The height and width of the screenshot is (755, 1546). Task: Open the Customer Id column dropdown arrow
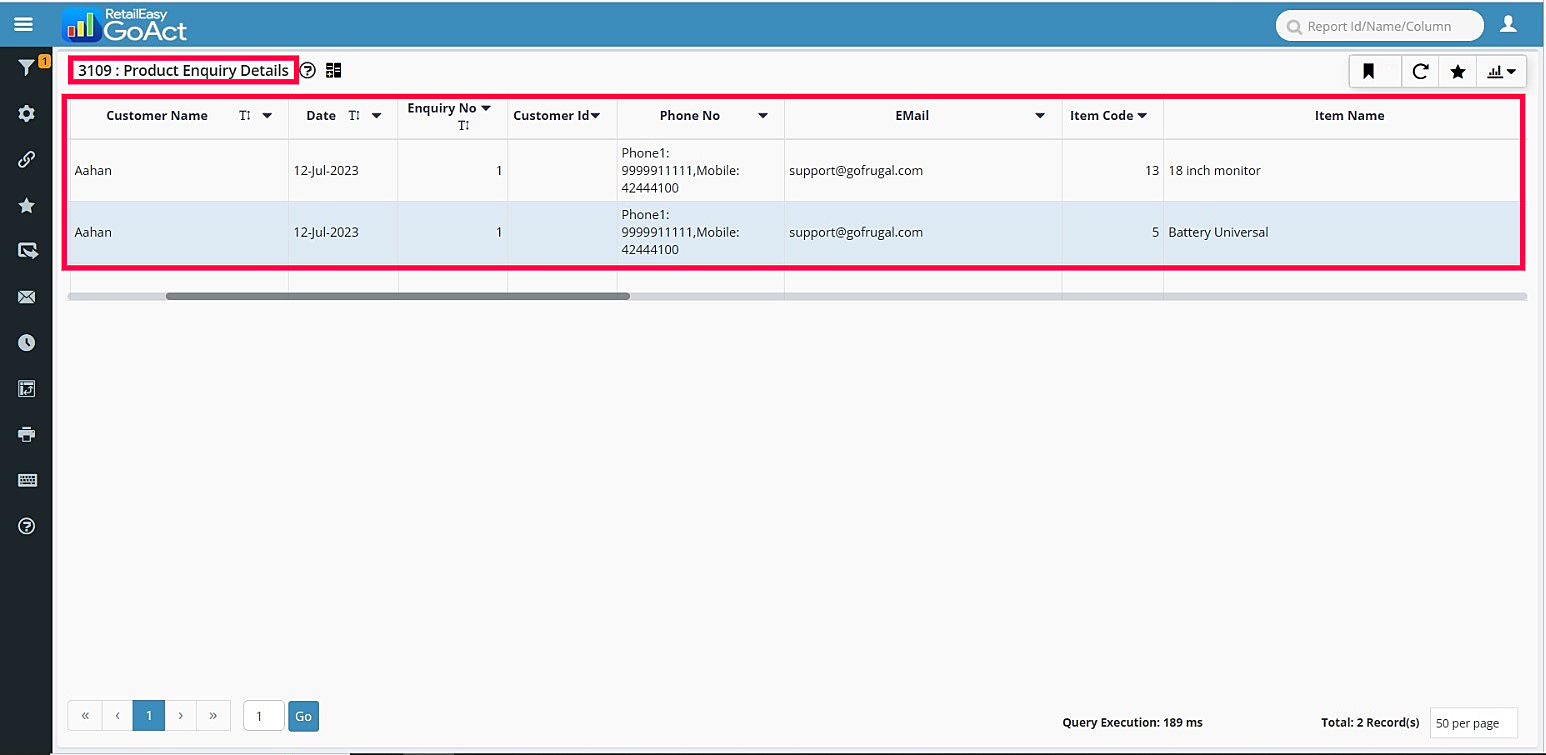point(596,116)
